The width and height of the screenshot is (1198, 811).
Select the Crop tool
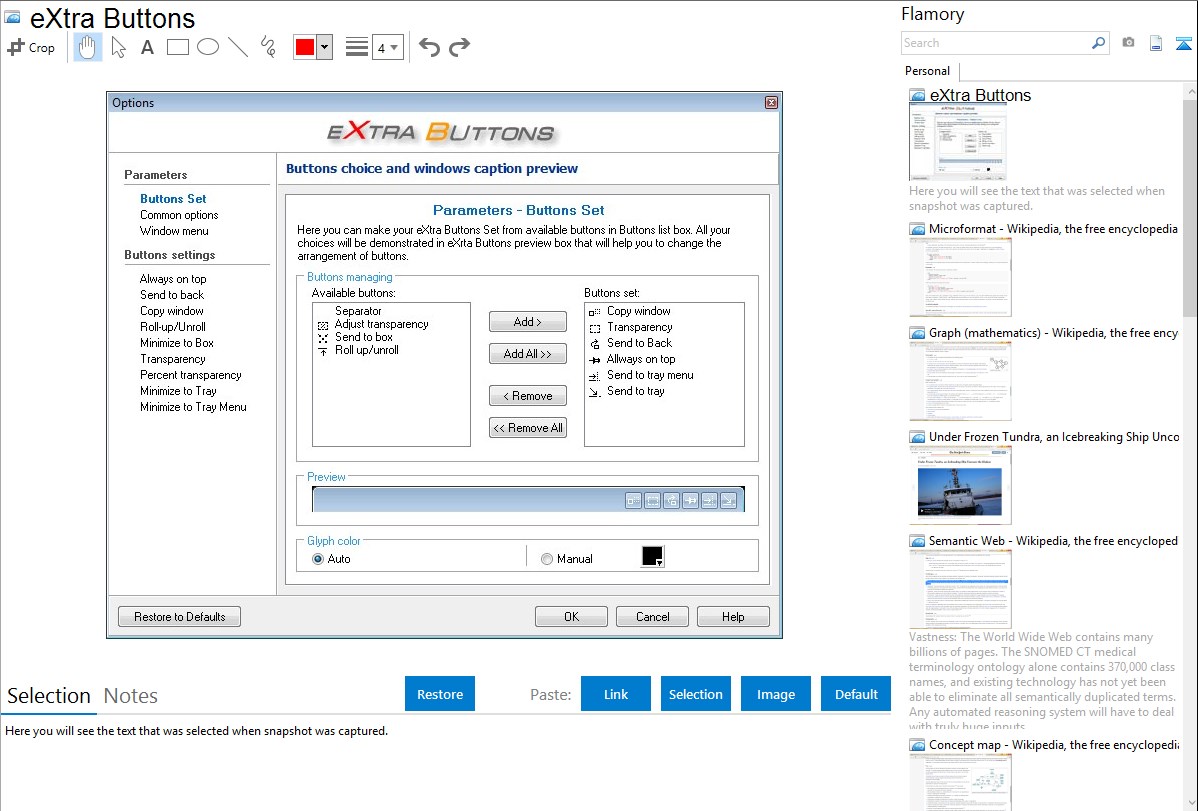point(31,47)
